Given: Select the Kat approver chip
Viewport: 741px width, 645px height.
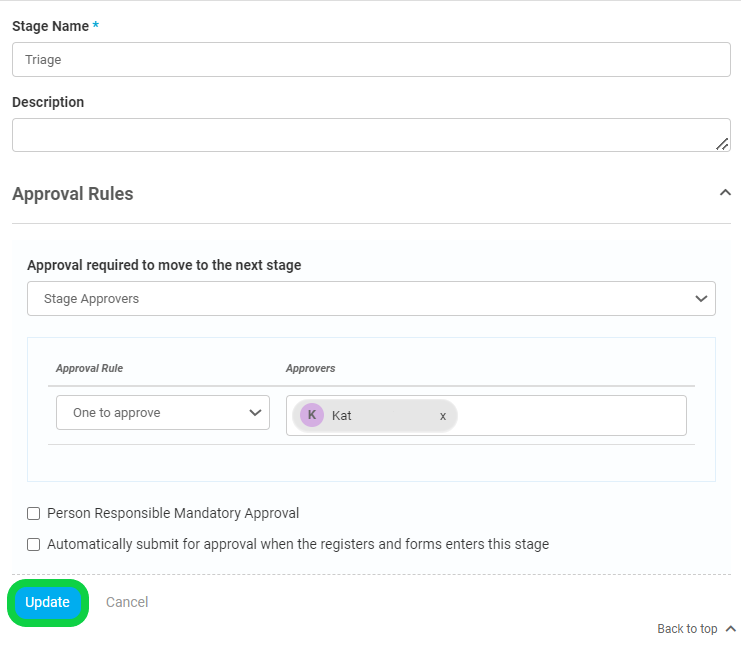Looking at the screenshot, I should coord(375,415).
